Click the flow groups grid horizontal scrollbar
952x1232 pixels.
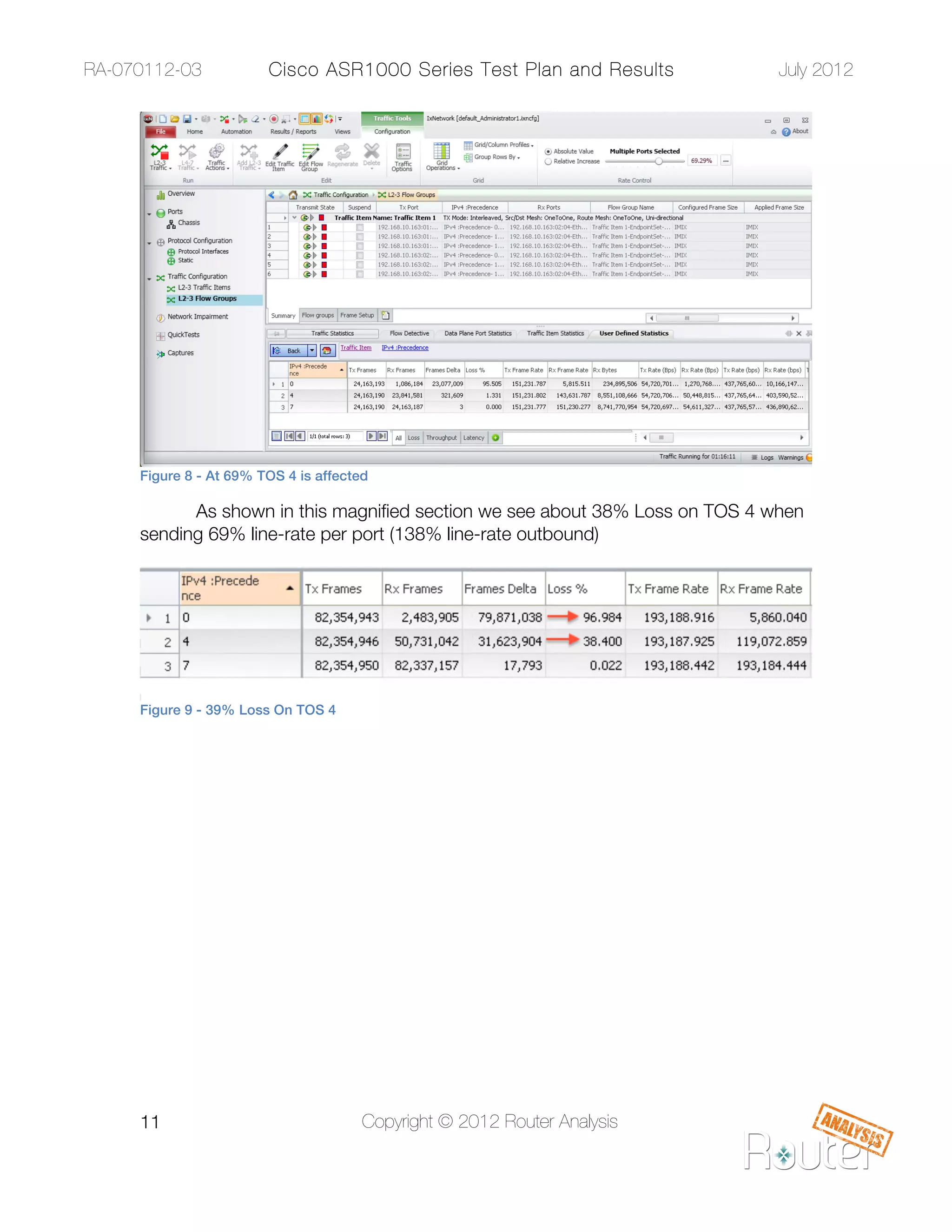[722, 318]
